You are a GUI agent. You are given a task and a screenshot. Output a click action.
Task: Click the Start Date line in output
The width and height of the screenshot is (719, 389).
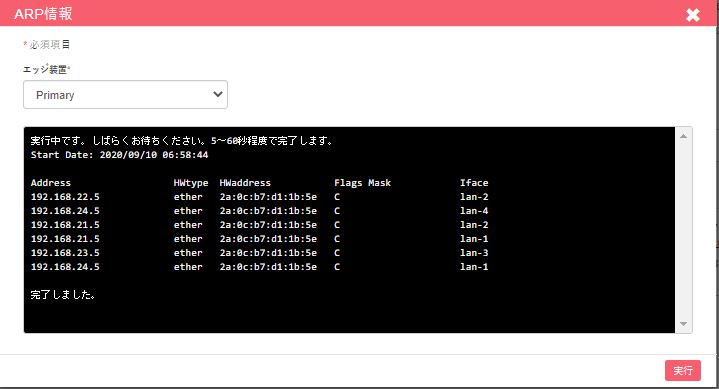(x=119, y=155)
